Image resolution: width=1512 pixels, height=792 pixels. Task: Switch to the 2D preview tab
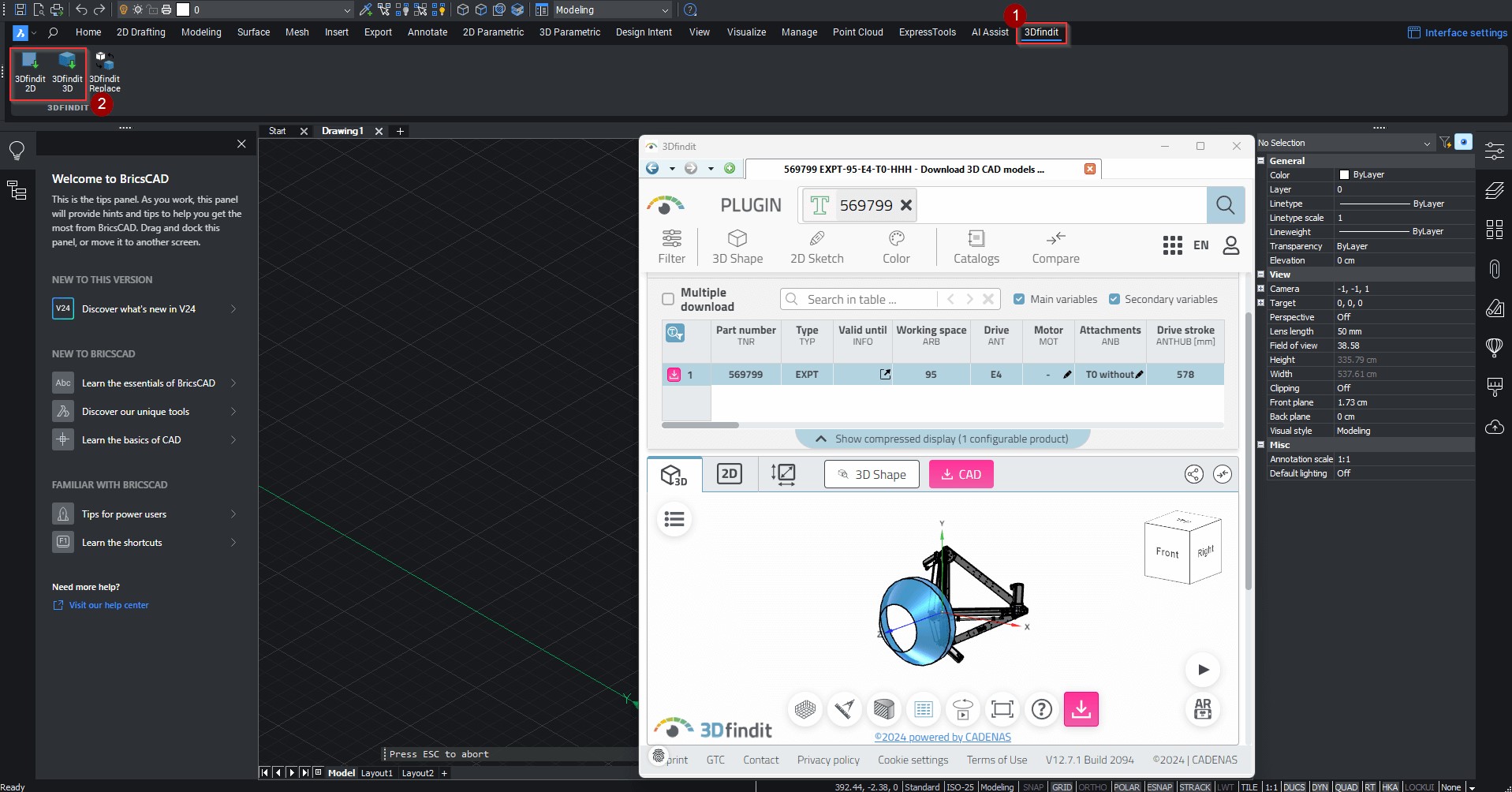(728, 473)
